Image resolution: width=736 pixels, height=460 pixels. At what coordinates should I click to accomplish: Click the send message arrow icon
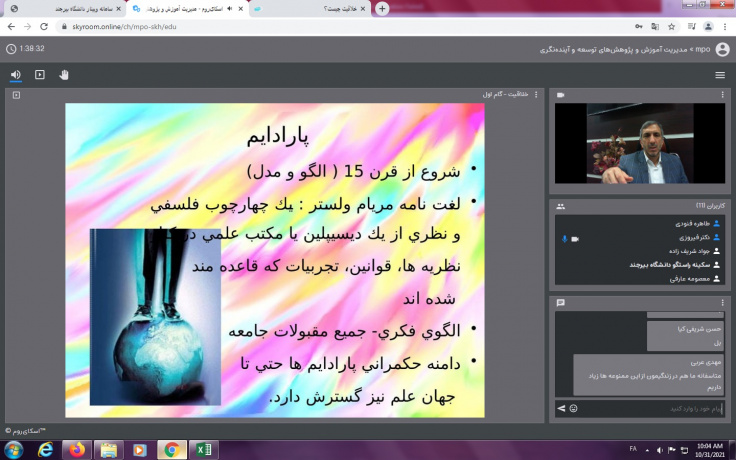pyautogui.click(x=561, y=408)
